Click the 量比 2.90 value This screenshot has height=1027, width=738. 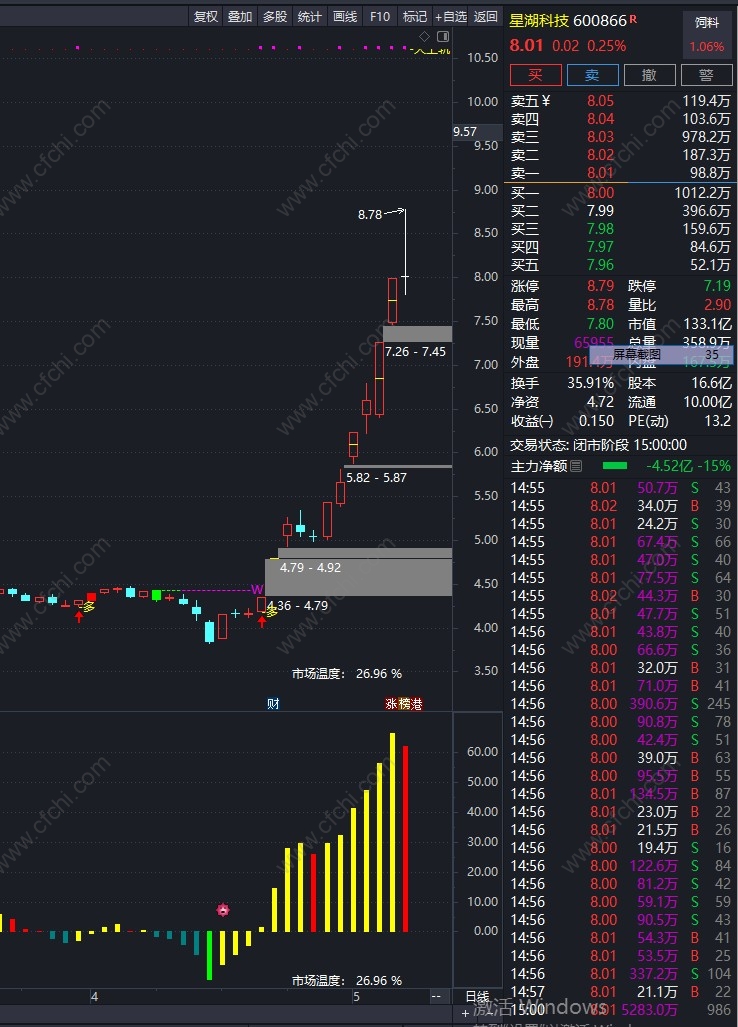coord(718,305)
